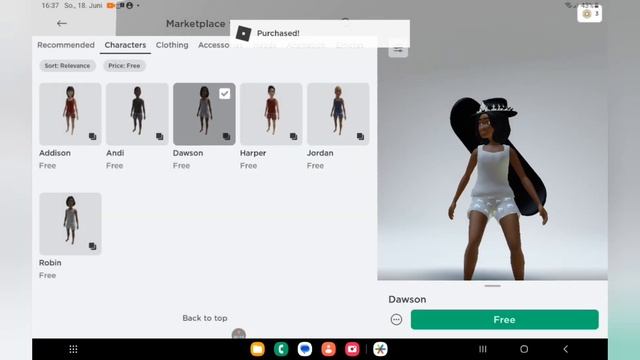Select the Characters tab
This screenshot has height=360, width=640.
125,45
